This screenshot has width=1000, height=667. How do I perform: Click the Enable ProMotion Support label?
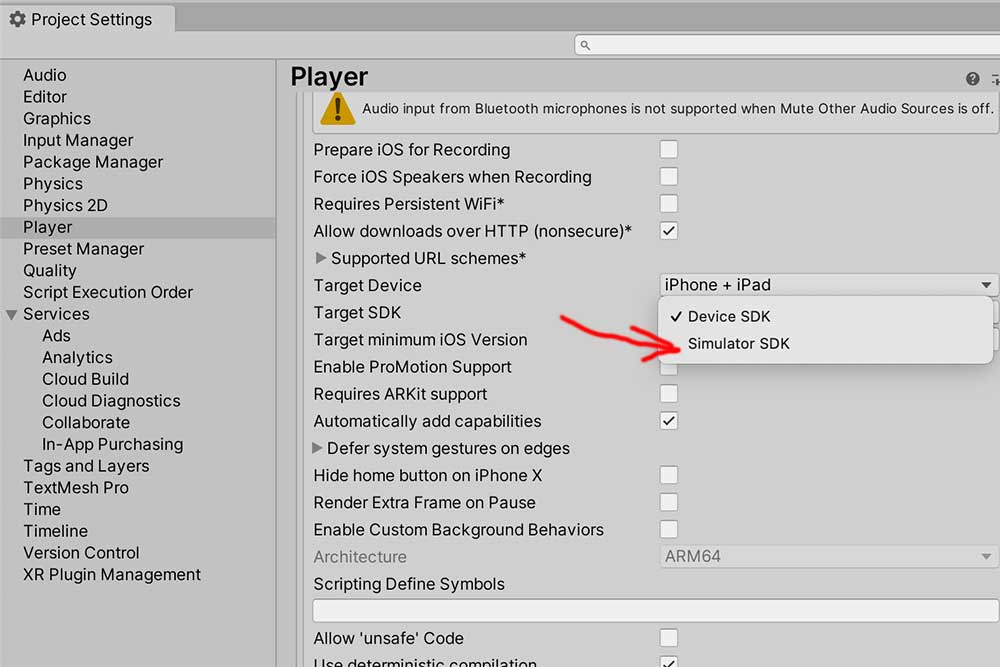pyautogui.click(x=413, y=367)
